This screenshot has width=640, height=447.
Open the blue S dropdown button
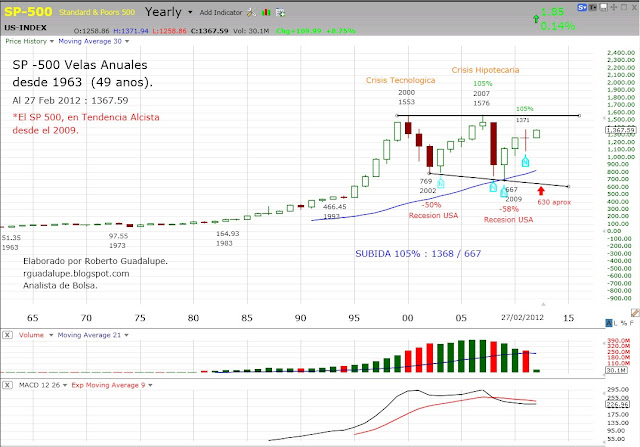[582, 7]
